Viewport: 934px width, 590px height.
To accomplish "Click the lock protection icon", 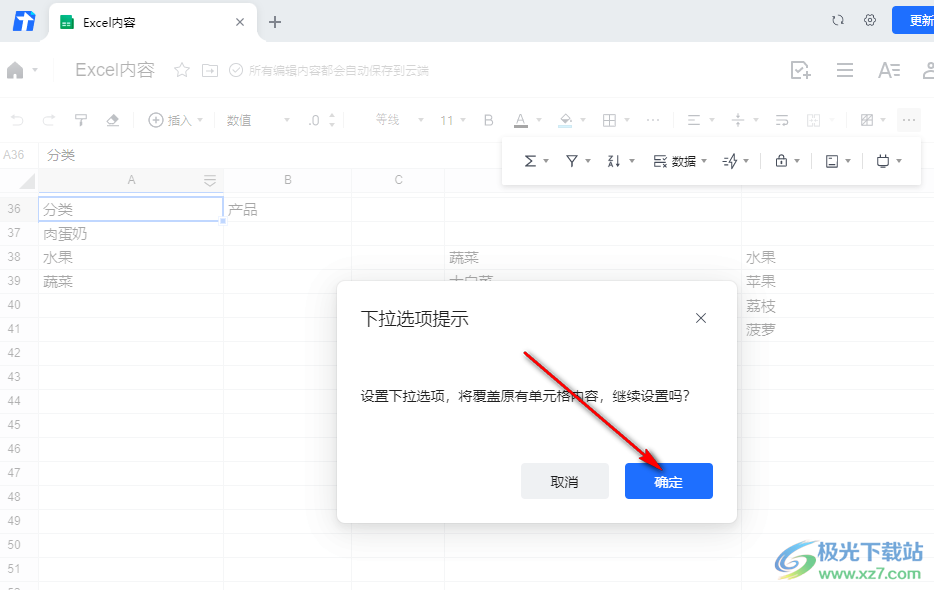I will click(x=781, y=160).
